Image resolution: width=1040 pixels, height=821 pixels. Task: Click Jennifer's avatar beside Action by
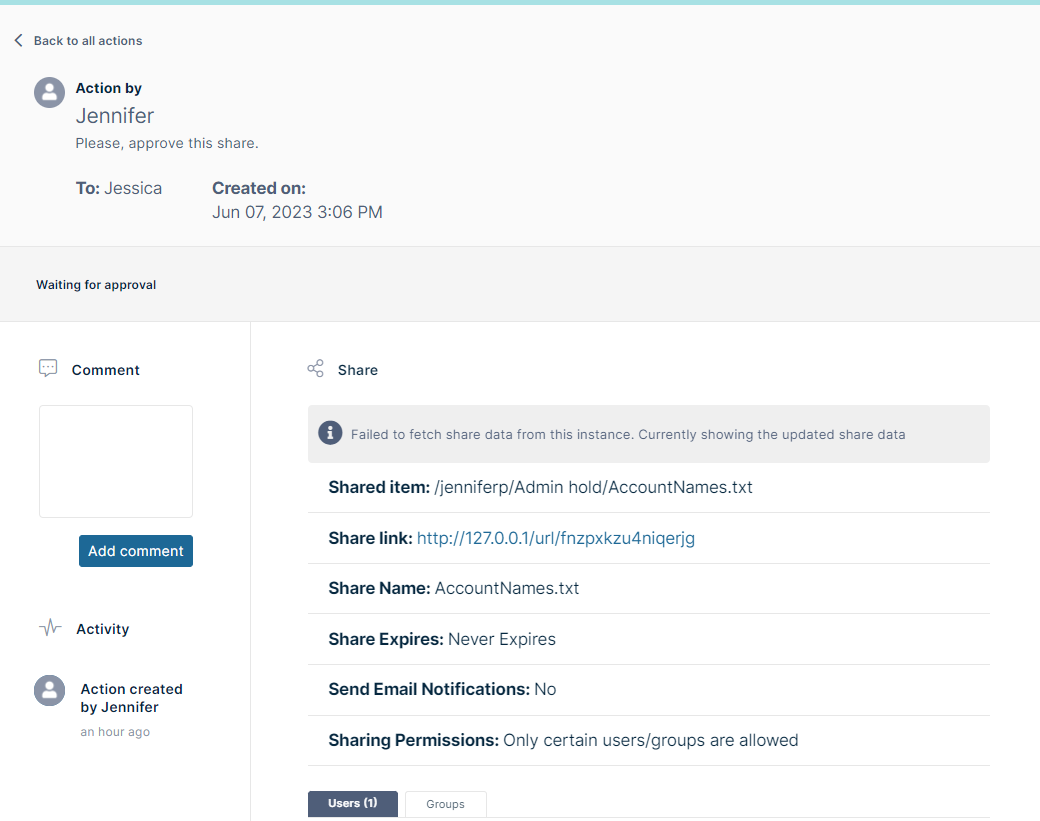[50, 93]
